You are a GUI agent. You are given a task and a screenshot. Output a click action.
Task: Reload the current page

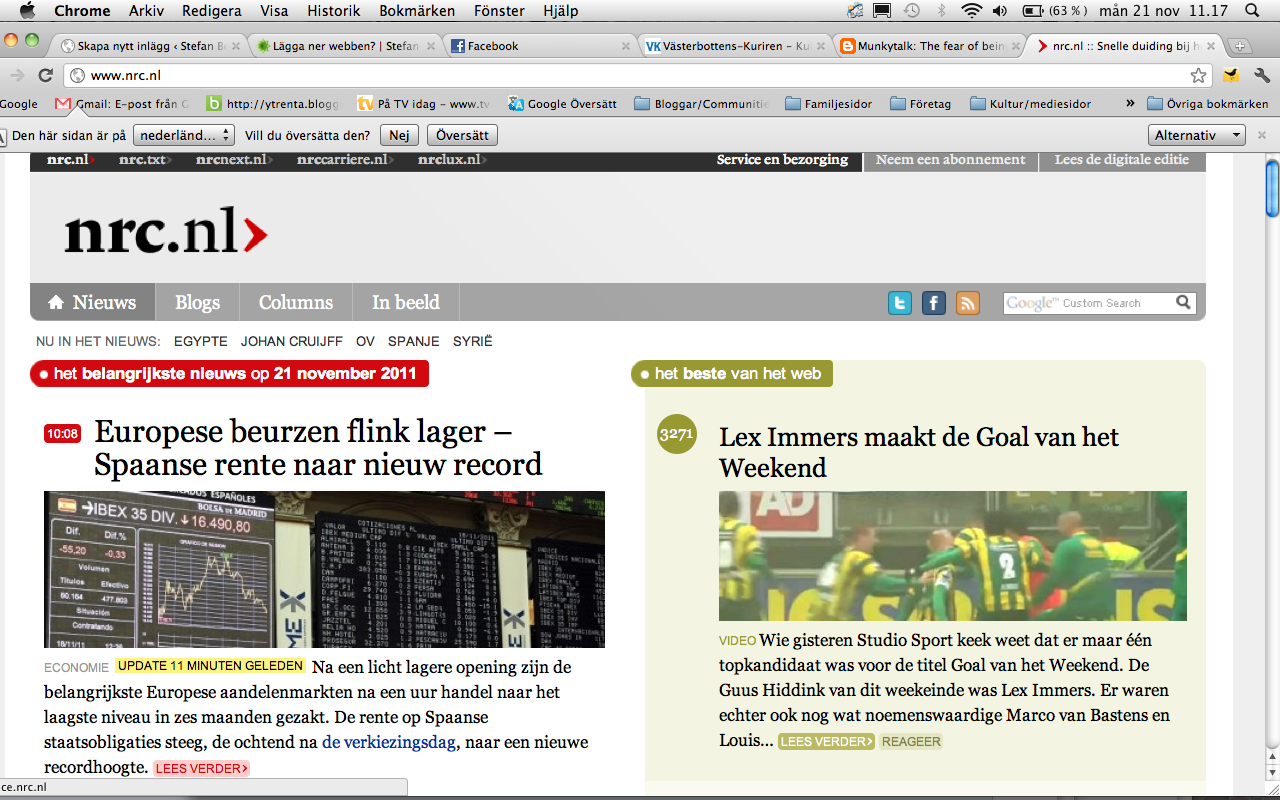45,75
